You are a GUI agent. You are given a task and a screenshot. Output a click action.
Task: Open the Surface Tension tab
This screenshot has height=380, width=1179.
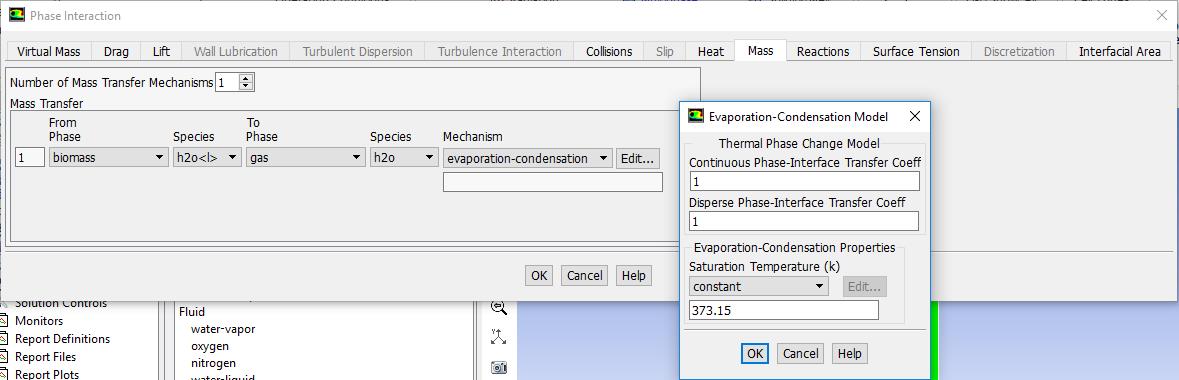[x=916, y=51]
